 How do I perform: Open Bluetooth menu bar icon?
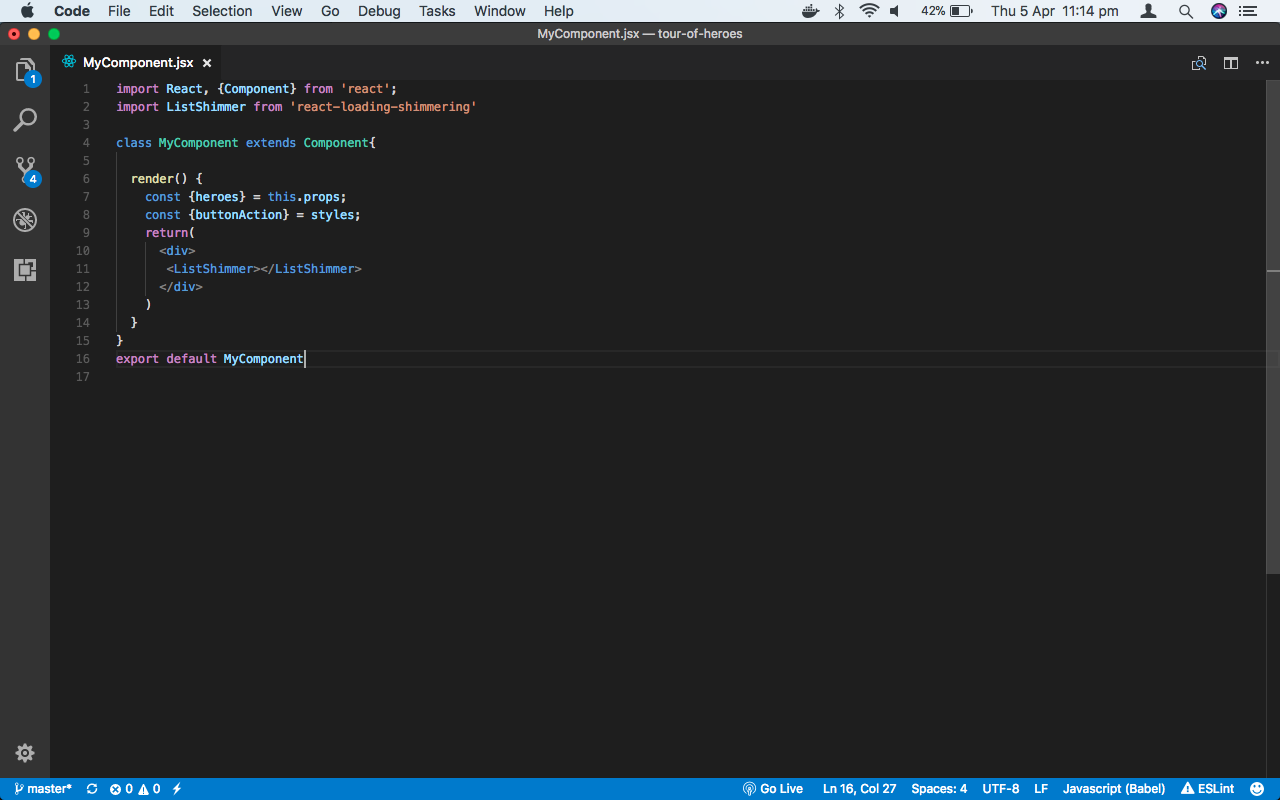(840, 11)
